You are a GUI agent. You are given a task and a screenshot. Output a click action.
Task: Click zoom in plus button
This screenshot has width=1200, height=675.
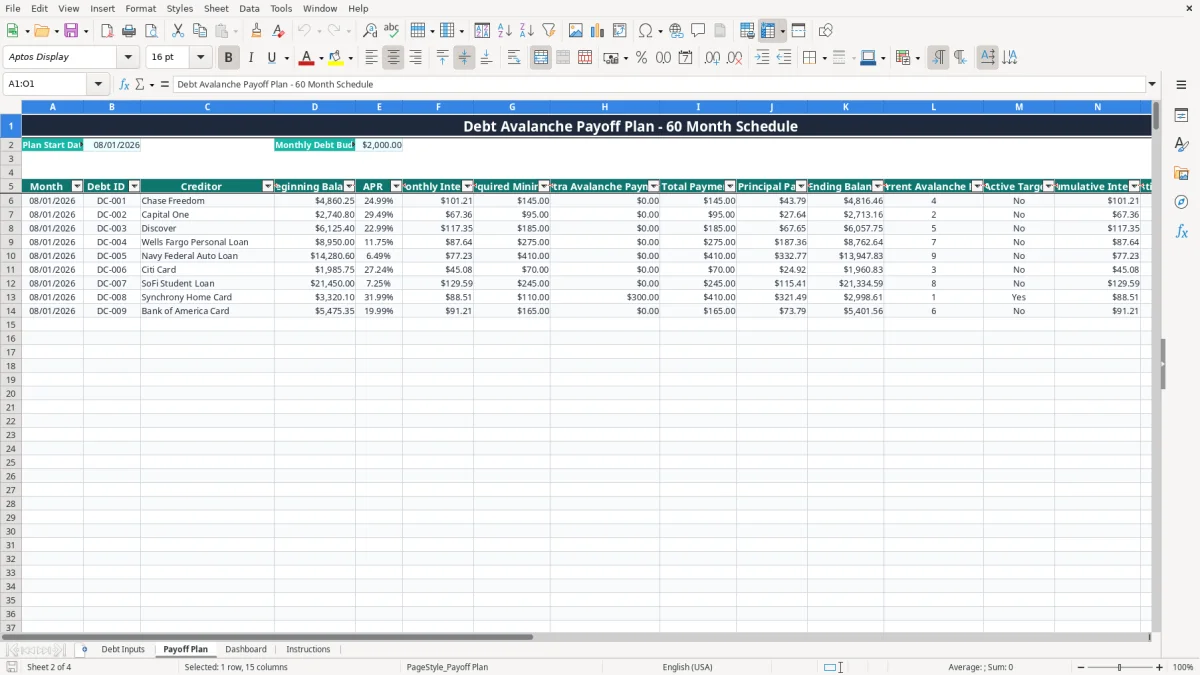point(1160,667)
